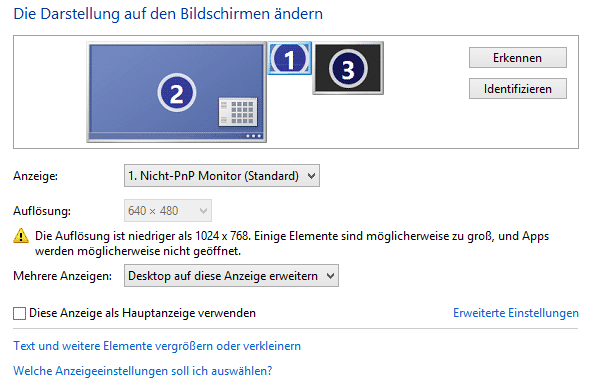Open the Anzeige dropdown
The height and width of the screenshot is (389, 599).
(x=222, y=176)
